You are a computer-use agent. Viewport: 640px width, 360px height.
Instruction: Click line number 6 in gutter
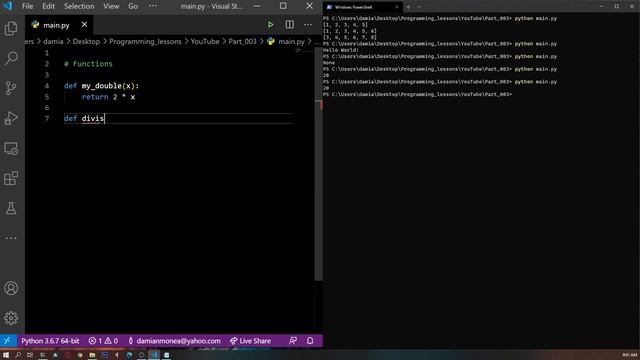[47, 107]
